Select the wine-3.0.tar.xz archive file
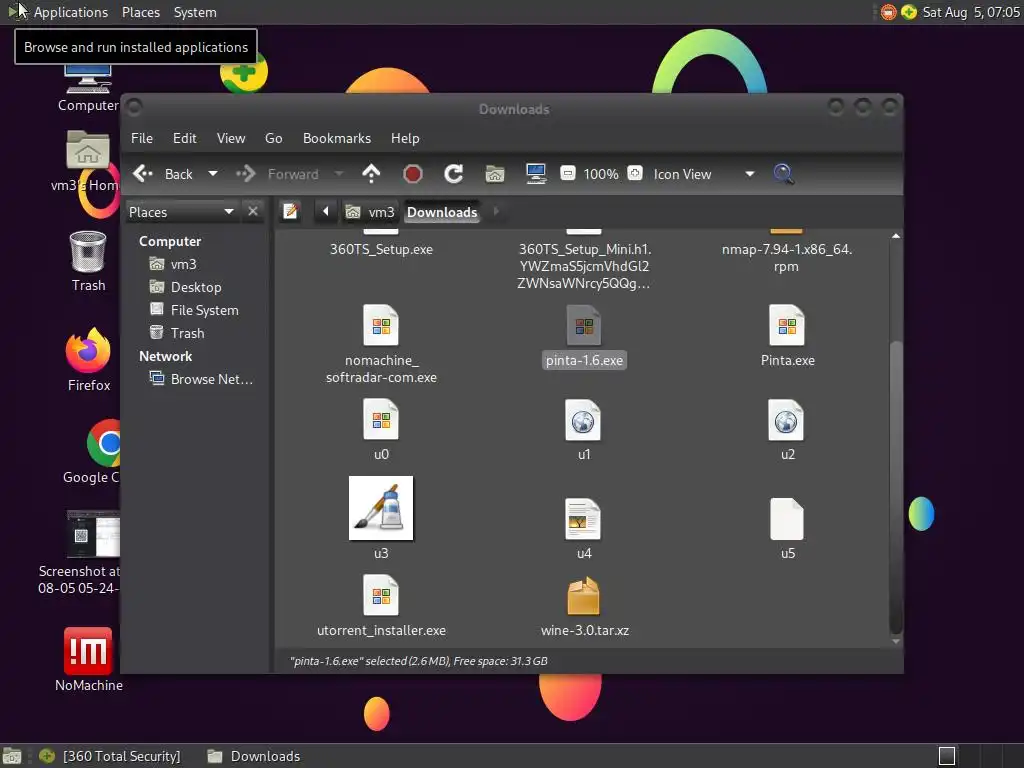This screenshot has height=768, width=1024. point(584,606)
